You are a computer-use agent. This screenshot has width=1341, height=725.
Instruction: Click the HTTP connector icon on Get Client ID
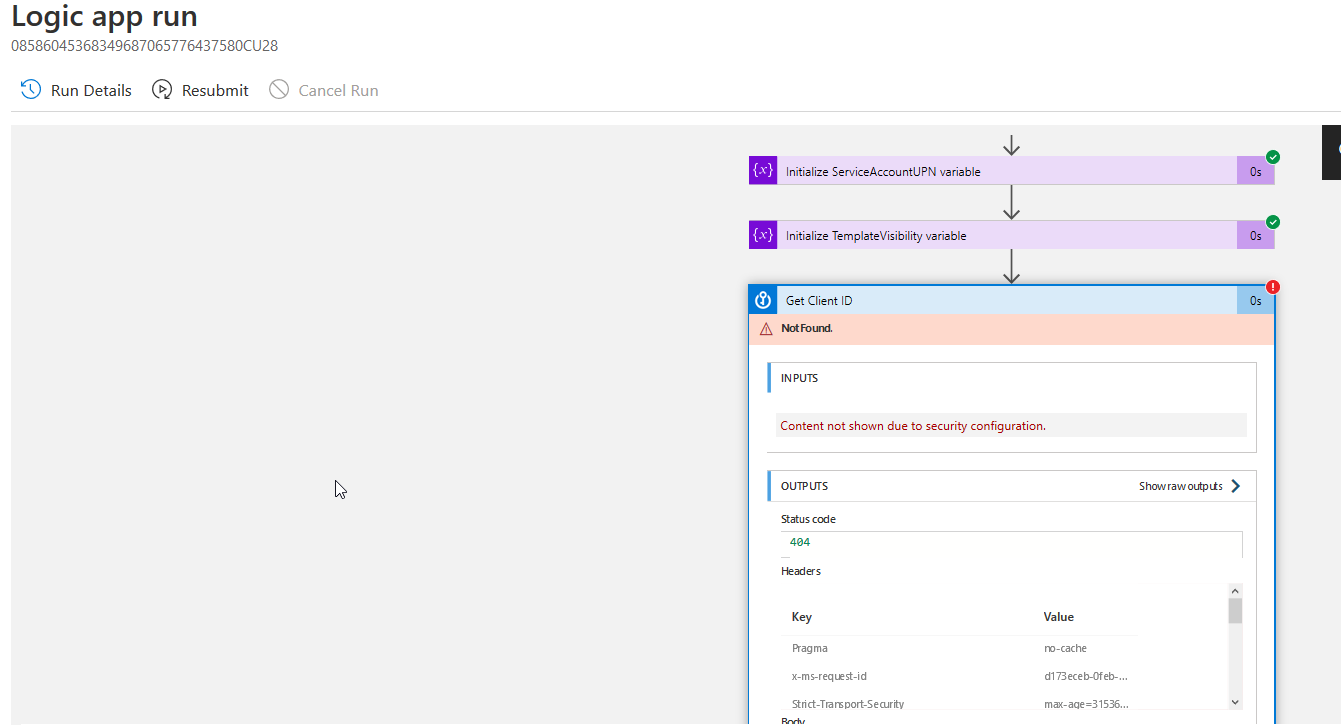pos(763,299)
